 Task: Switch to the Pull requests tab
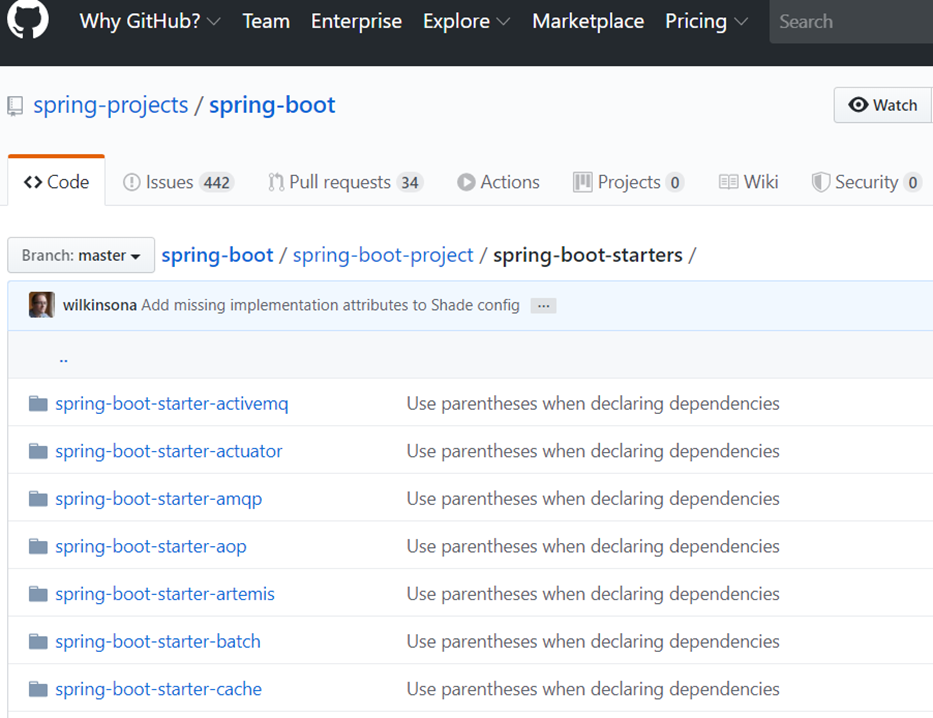[345, 182]
